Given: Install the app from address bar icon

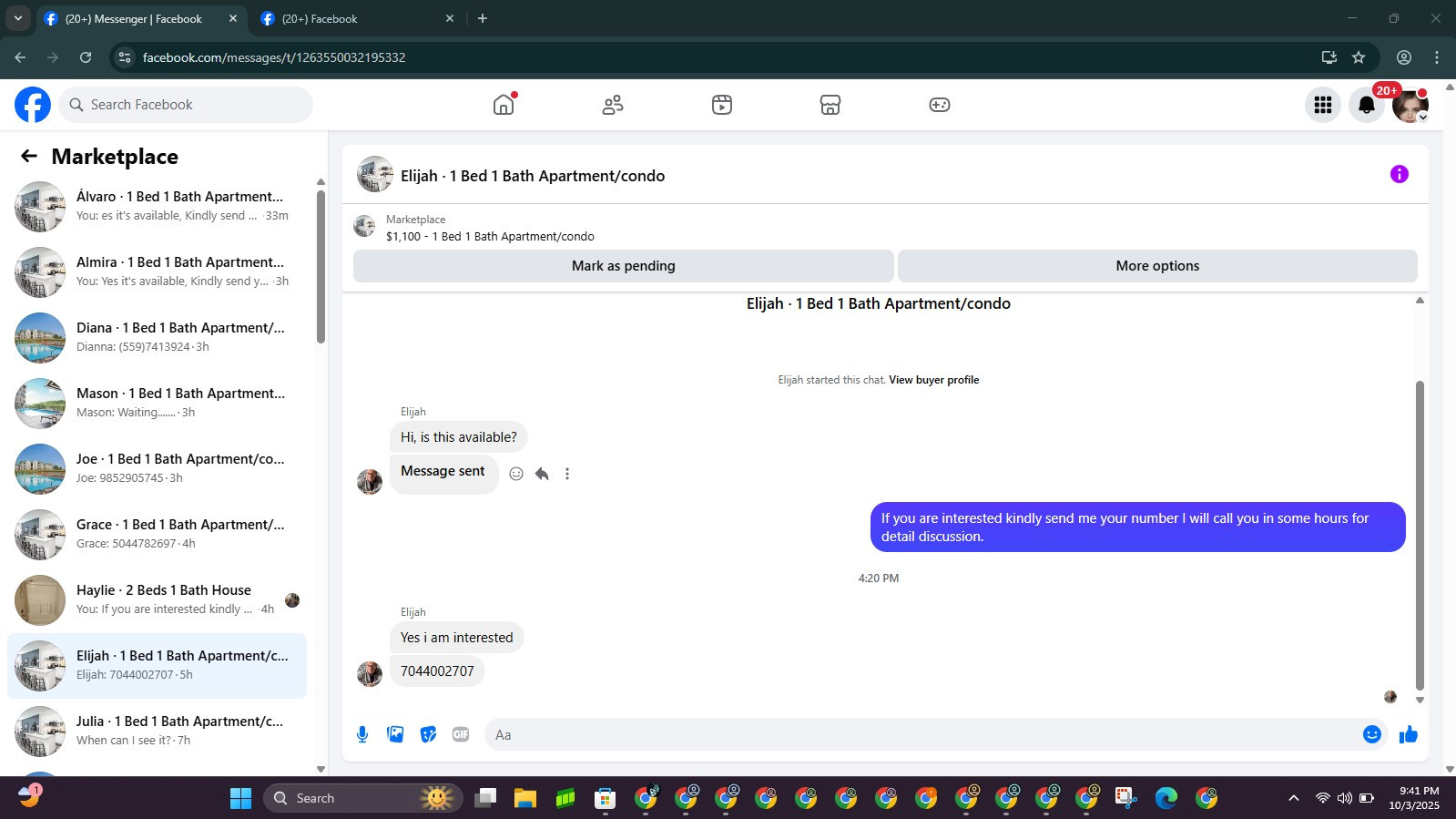Looking at the screenshot, I should (1329, 57).
